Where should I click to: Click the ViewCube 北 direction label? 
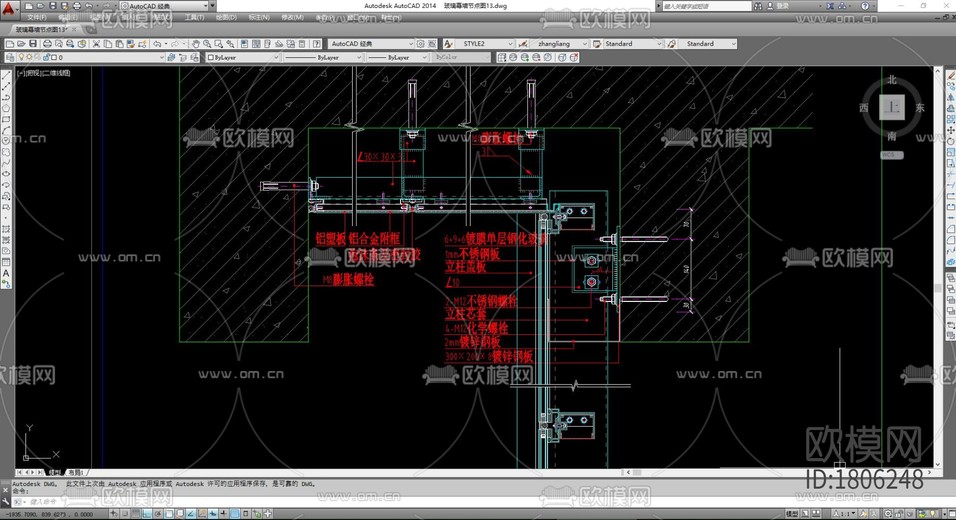(892, 80)
